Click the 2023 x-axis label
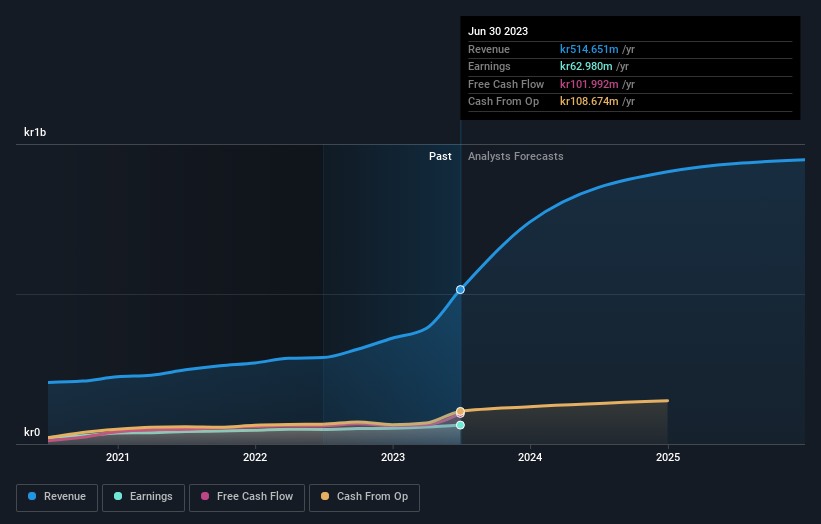The width and height of the screenshot is (821, 524). 393,457
